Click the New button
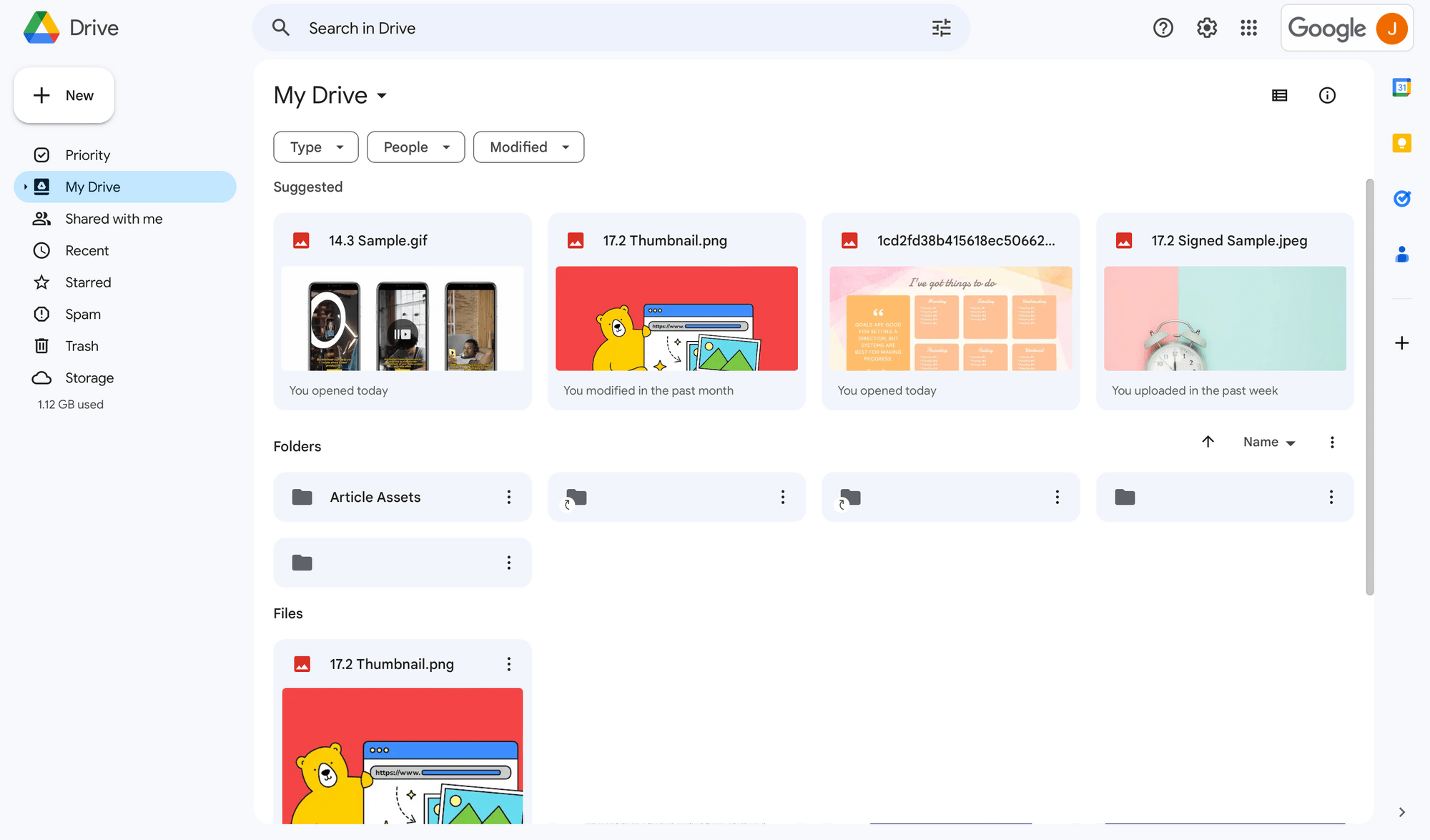Image resolution: width=1430 pixels, height=840 pixels. [x=64, y=95]
